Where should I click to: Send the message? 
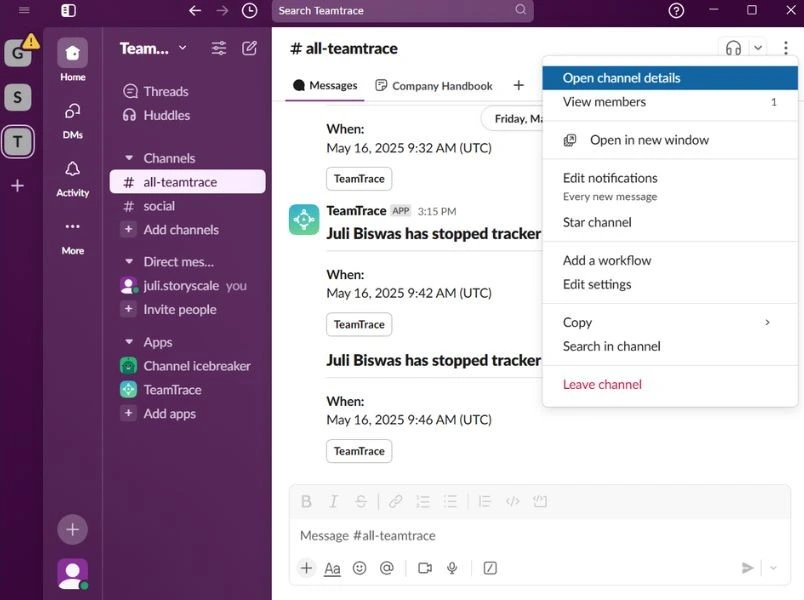tap(748, 568)
